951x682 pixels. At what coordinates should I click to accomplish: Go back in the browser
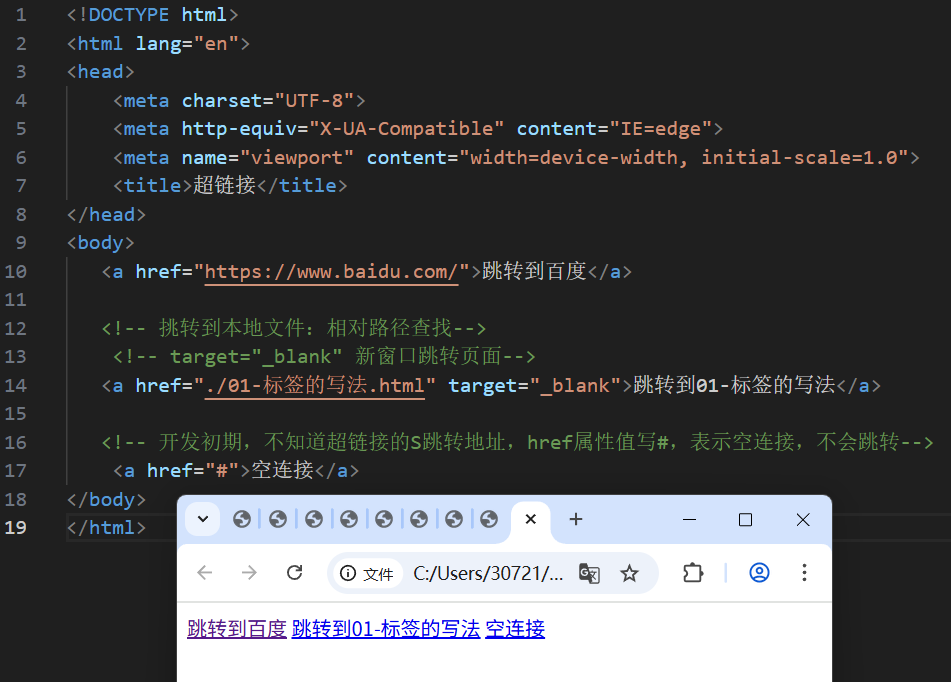coord(205,572)
